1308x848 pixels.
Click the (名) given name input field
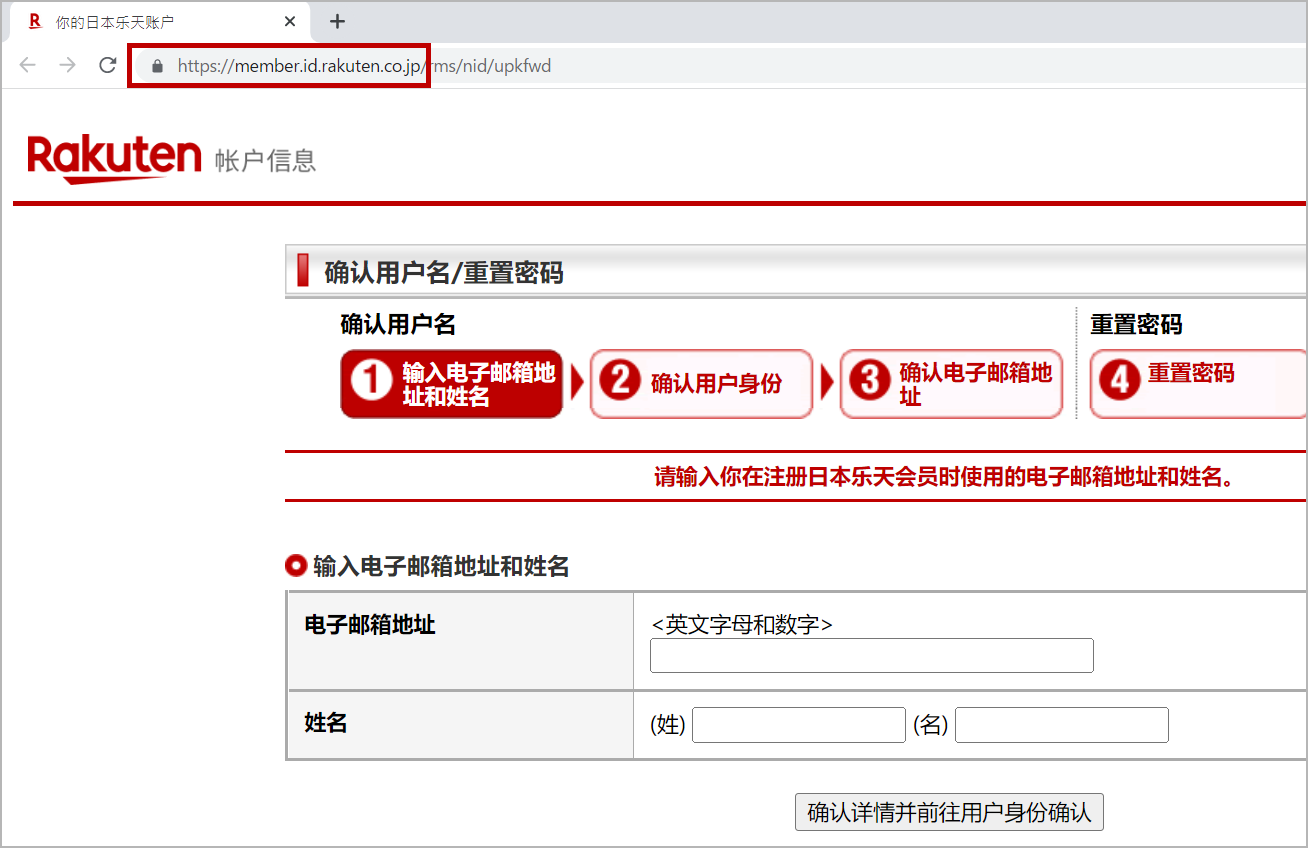(x=1062, y=725)
